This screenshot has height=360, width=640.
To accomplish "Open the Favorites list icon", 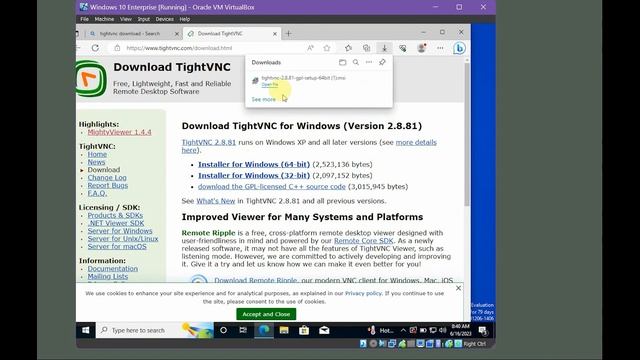I will (x=348, y=48).
